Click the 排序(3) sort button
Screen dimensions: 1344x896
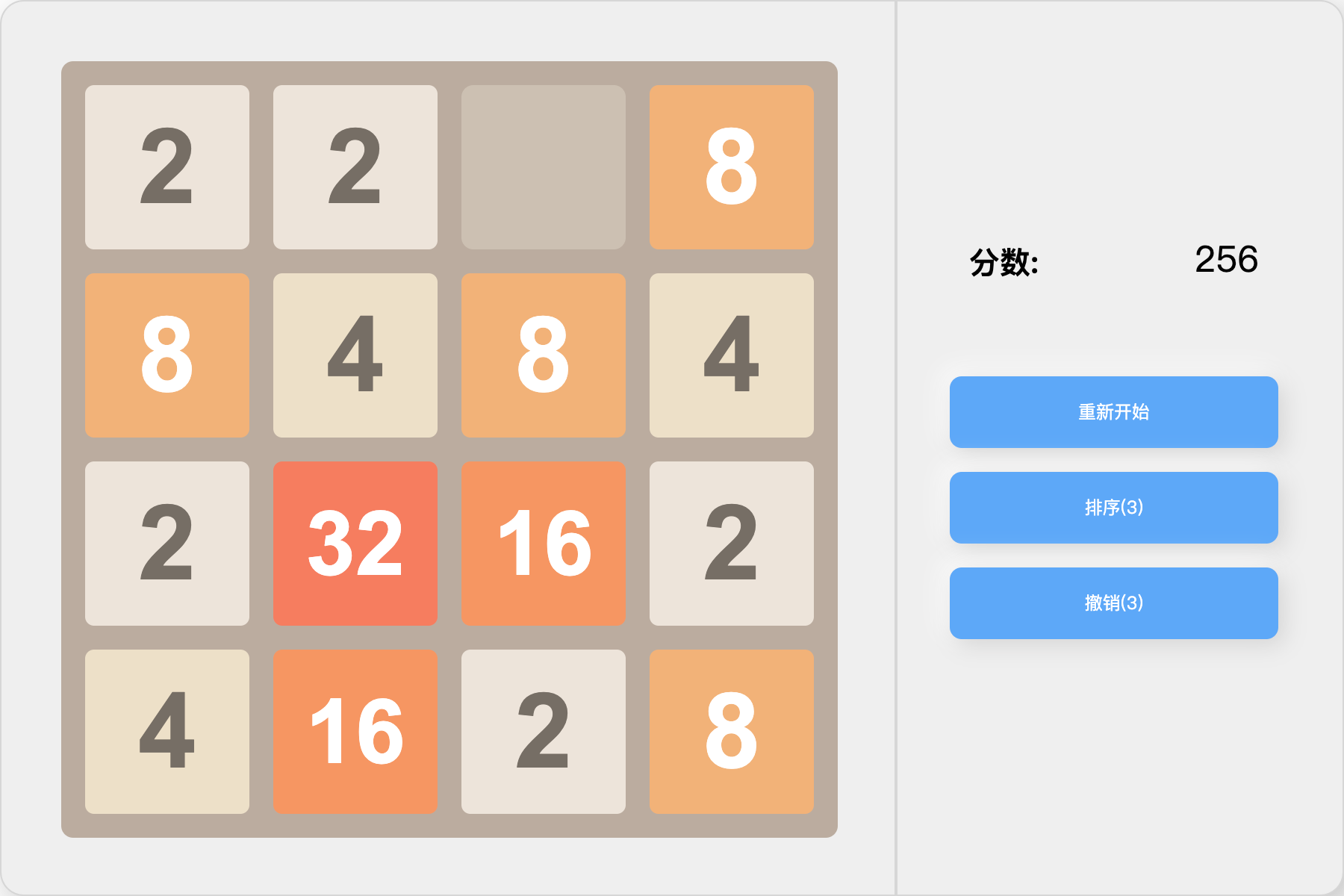click(x=1113, y=508)
